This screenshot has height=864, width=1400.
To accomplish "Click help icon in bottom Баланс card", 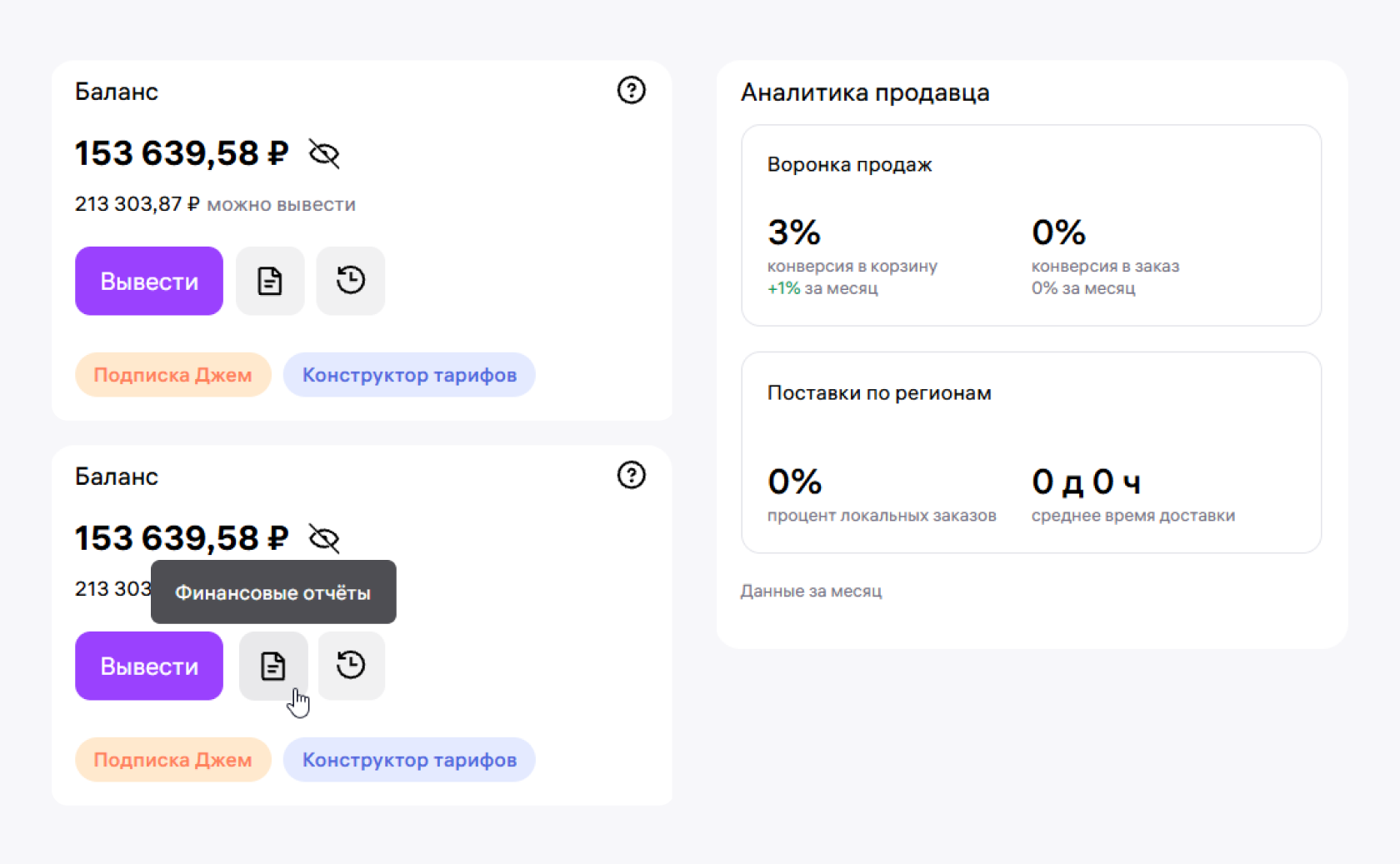I will pyautogui.click(x=631, y=475).
